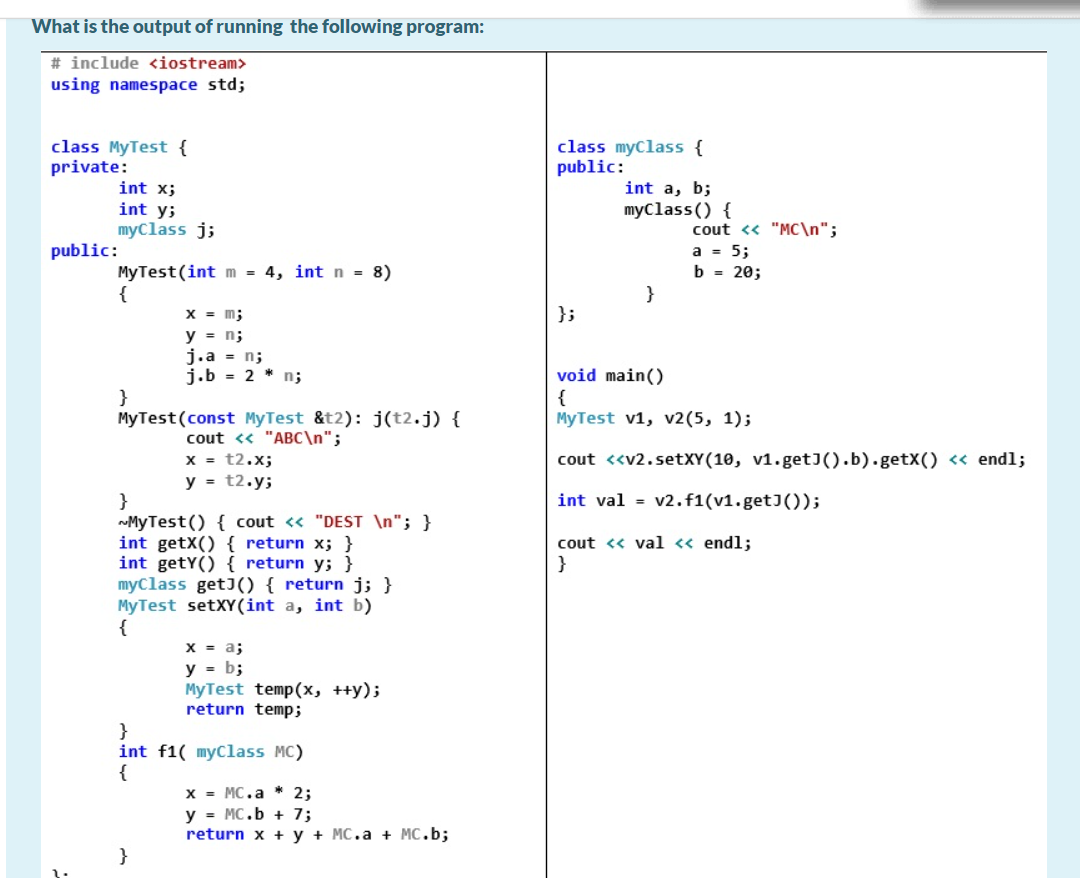Click the 'private:' access specifier

(89, 167)
